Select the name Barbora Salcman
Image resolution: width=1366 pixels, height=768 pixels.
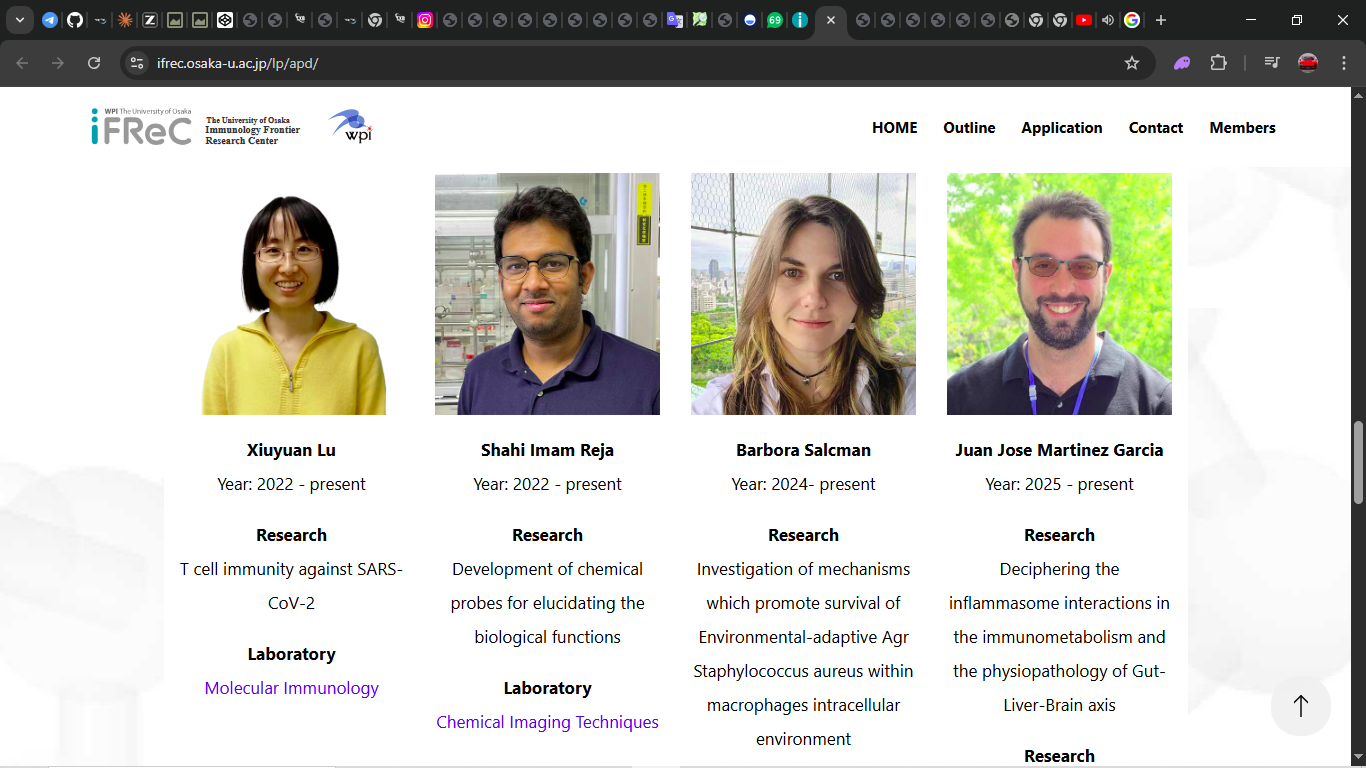(803, 450)
